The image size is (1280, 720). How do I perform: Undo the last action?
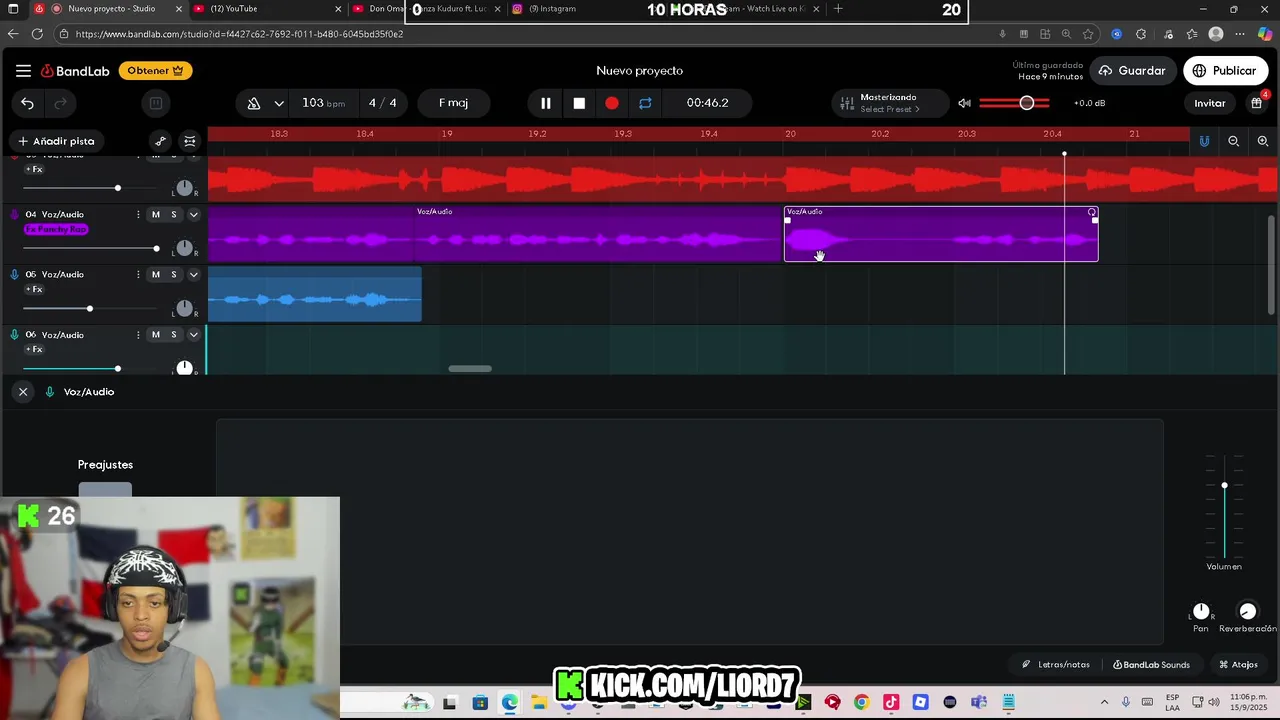(27, 103)
